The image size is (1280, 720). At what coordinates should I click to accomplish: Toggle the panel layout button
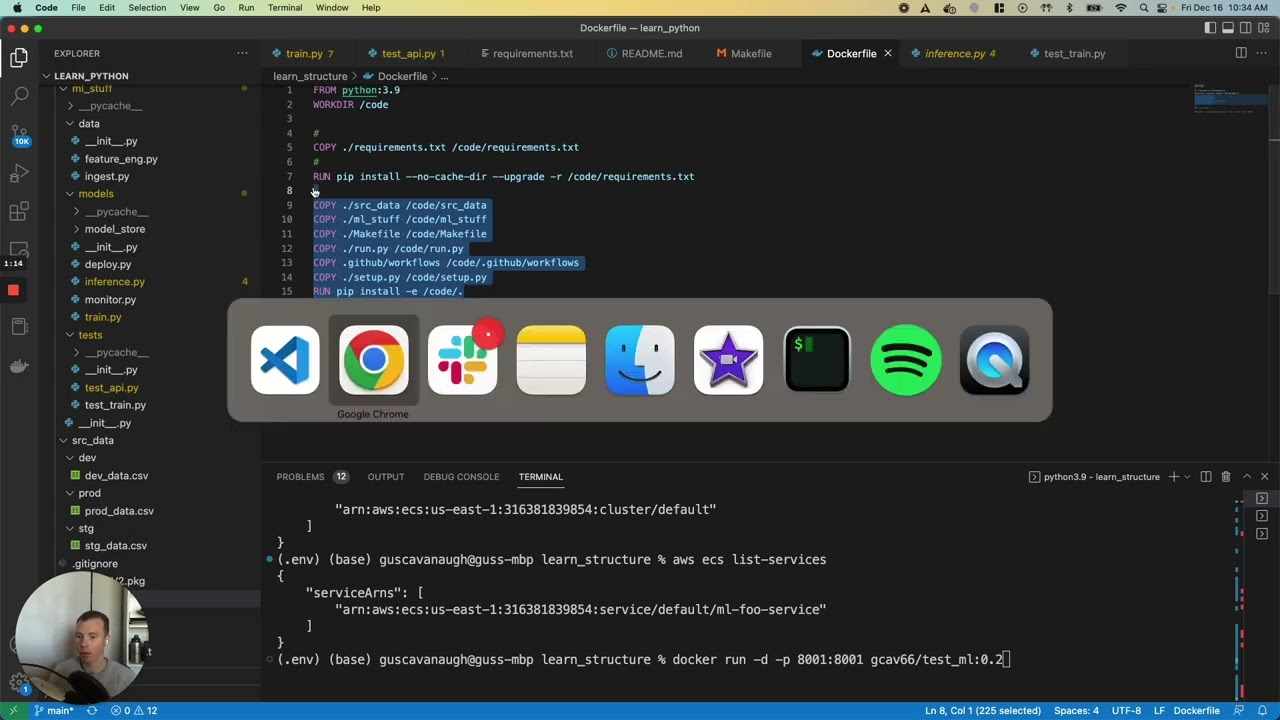(x=1228, y=28)
